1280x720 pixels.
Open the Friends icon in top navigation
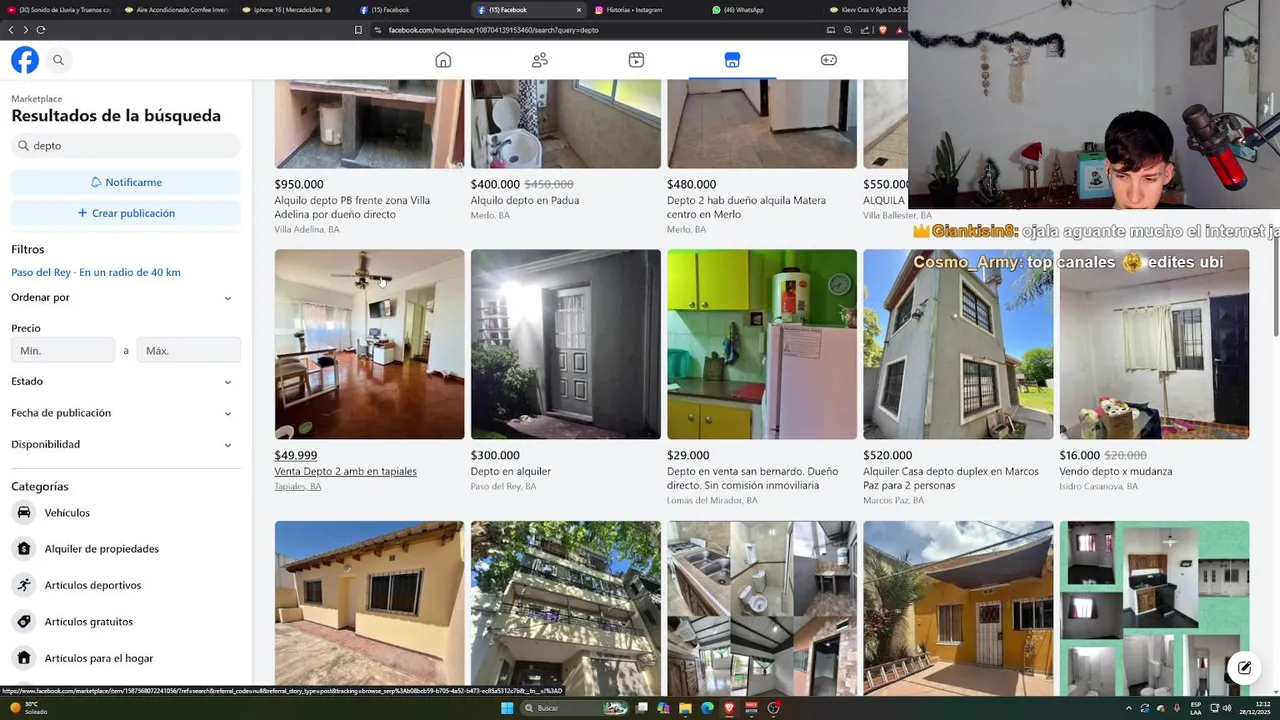(x=540, y=60)
